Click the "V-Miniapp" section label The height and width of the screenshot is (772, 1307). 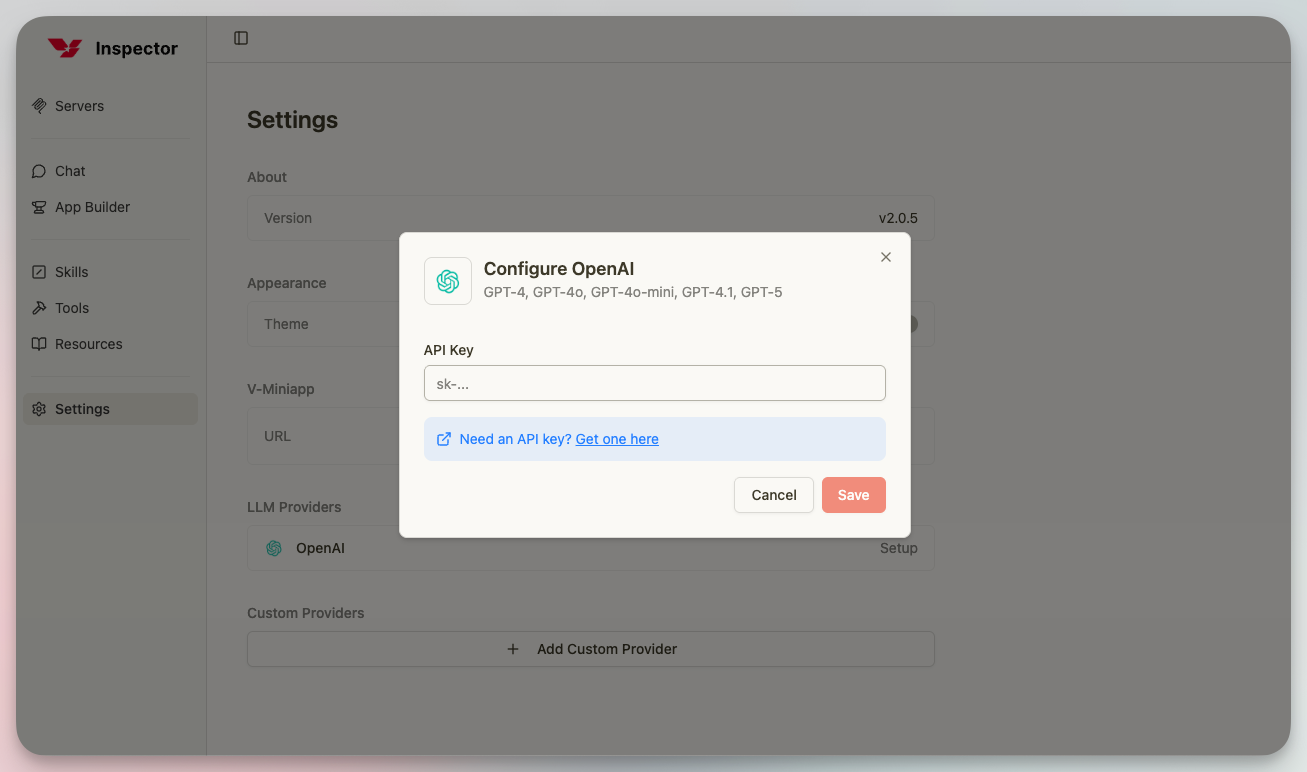(x=281, y=389)
